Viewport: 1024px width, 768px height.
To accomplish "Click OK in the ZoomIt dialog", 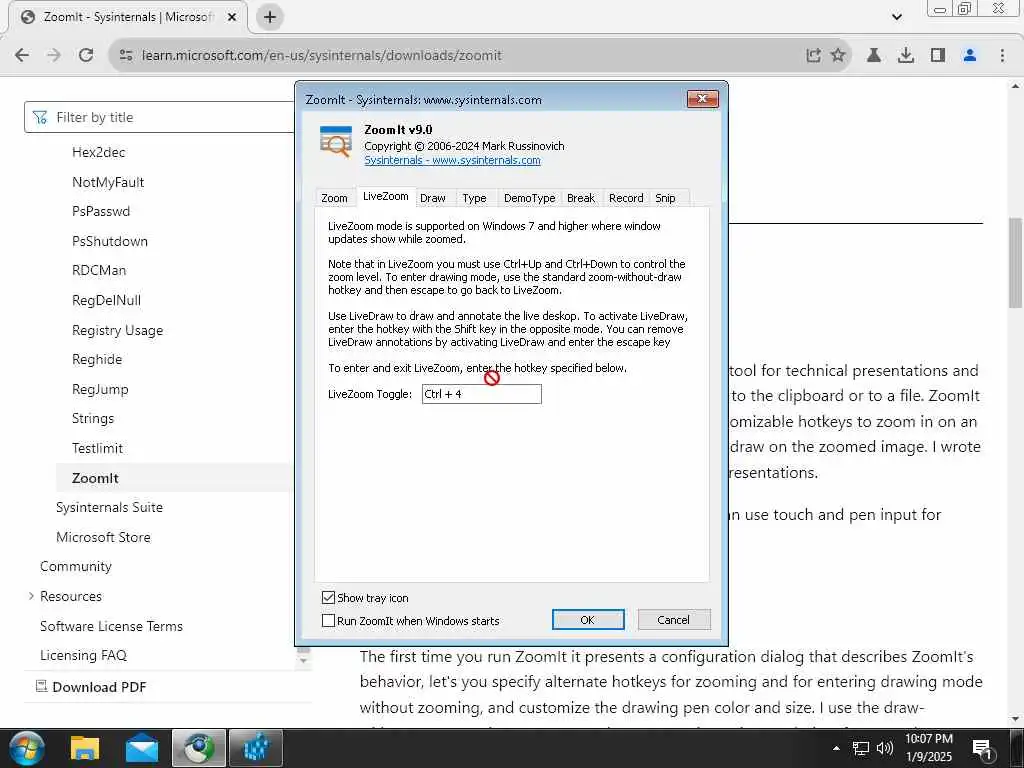I will (x=588, y=620).
